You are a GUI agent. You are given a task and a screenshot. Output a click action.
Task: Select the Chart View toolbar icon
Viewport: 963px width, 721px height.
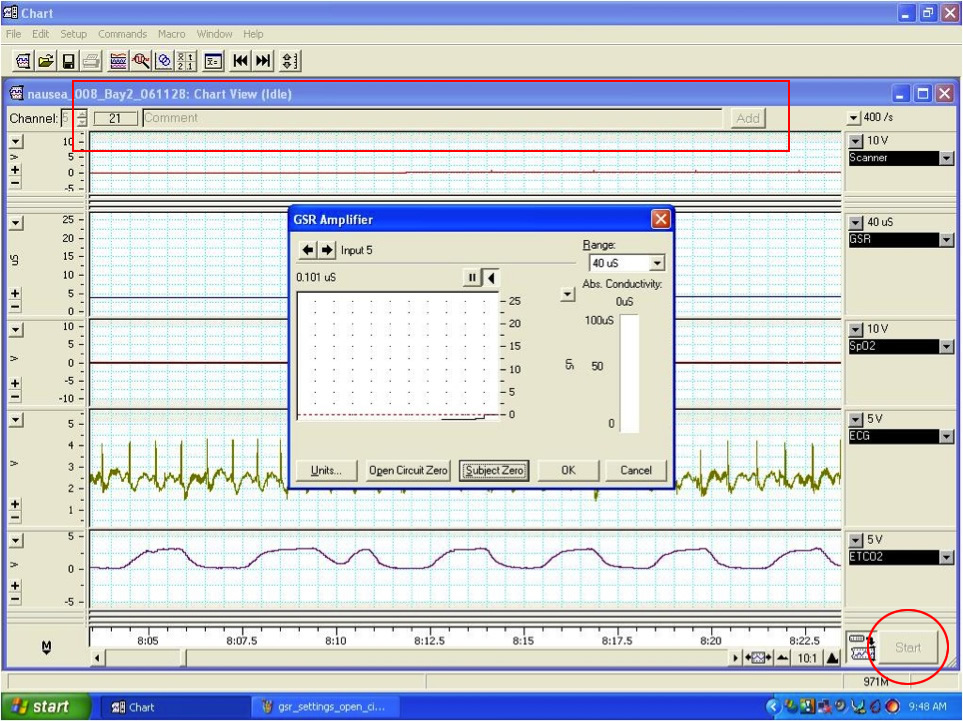tap(118, 61)
